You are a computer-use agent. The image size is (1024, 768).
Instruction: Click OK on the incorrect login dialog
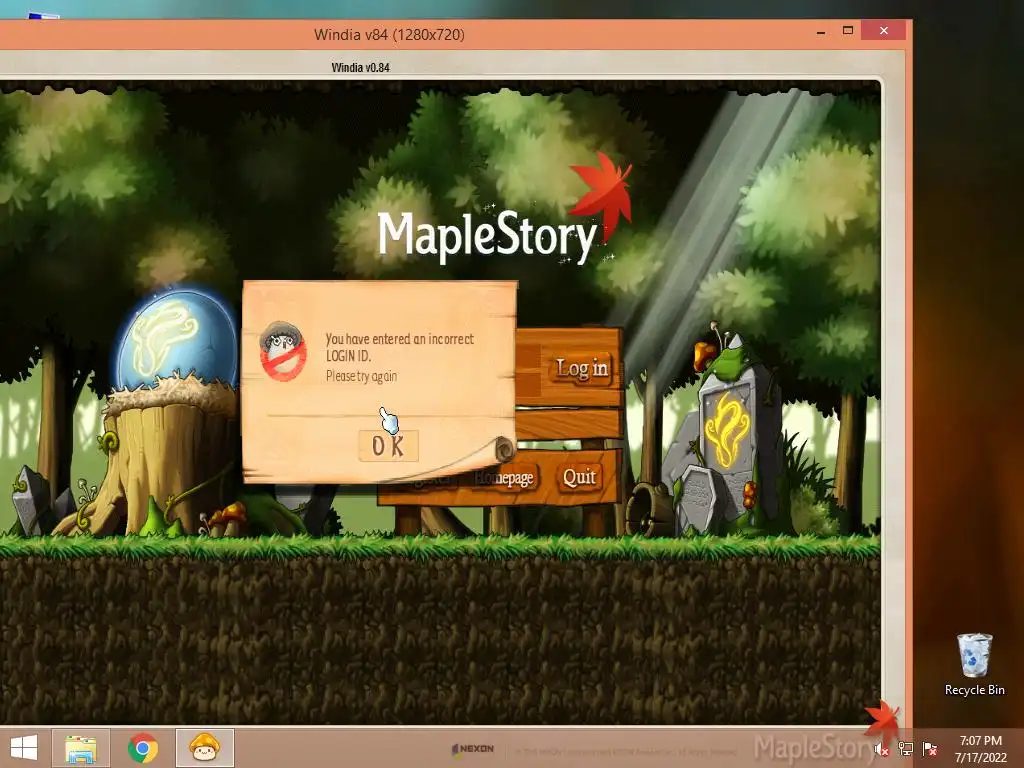pos(389,446)
